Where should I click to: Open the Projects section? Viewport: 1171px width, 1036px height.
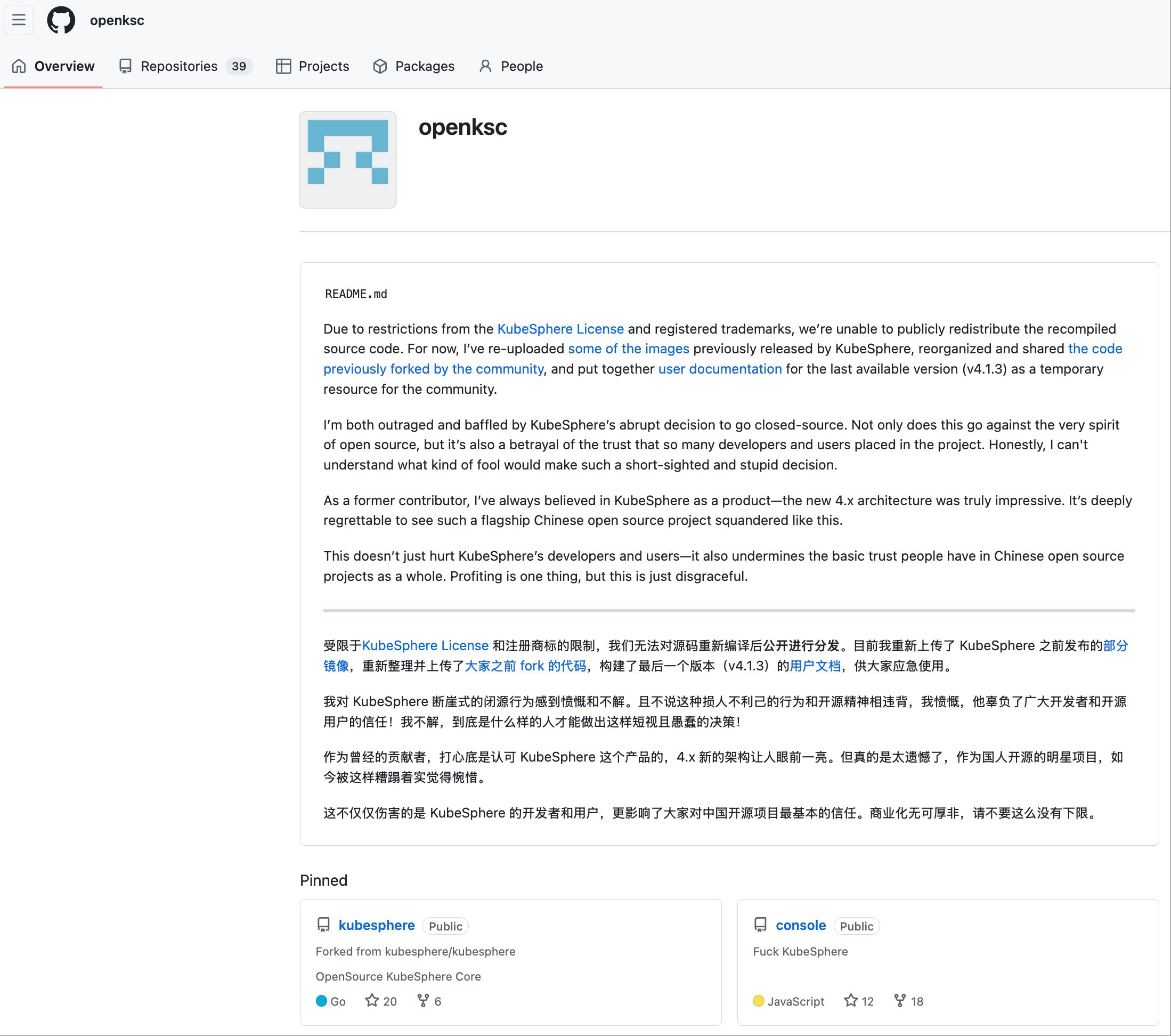pyautogui.click(x=324, y=67)
